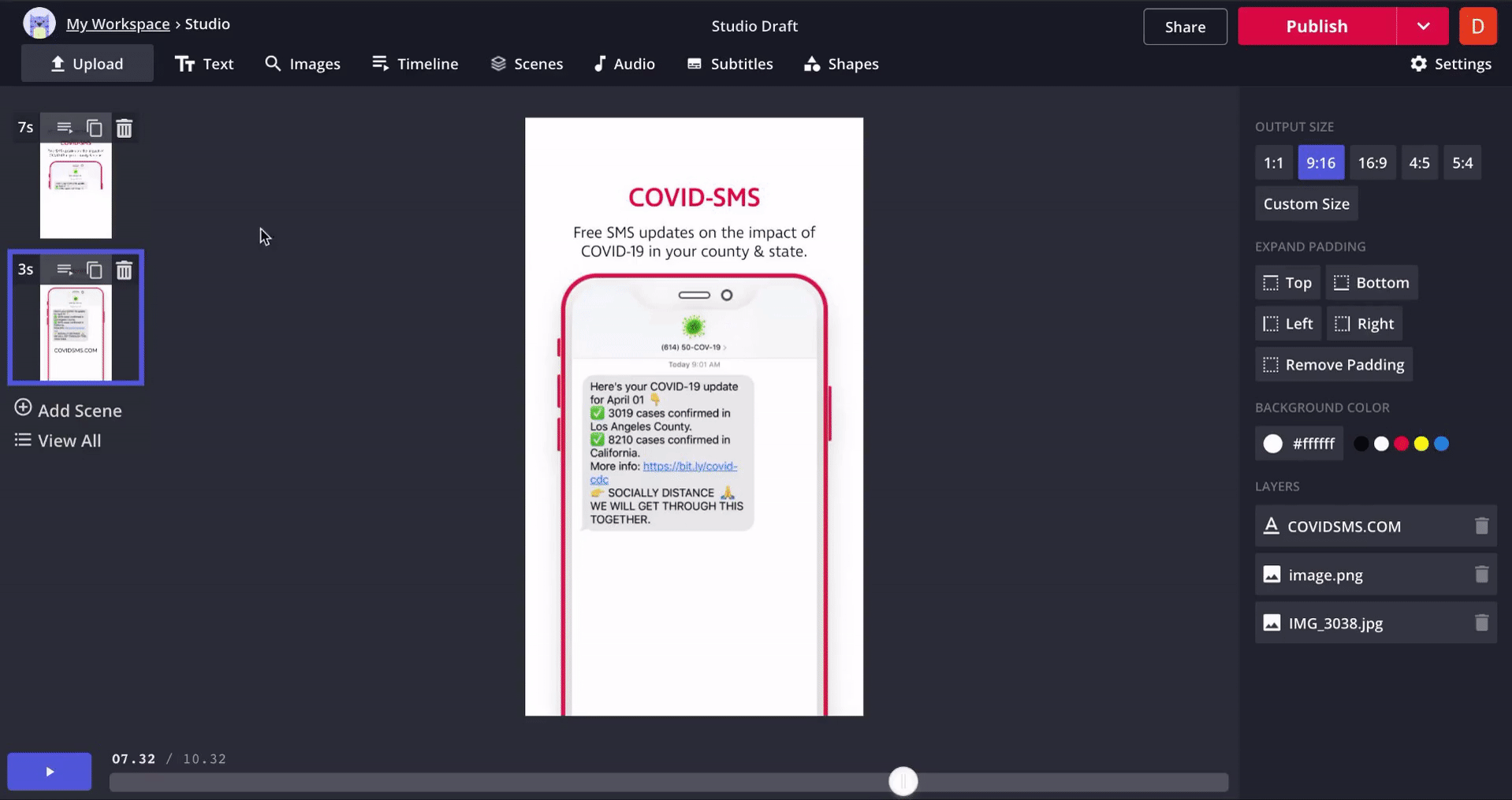Delete the first 7s scene
Viewport: 1512px width, 800px height.
pos(124,128)
